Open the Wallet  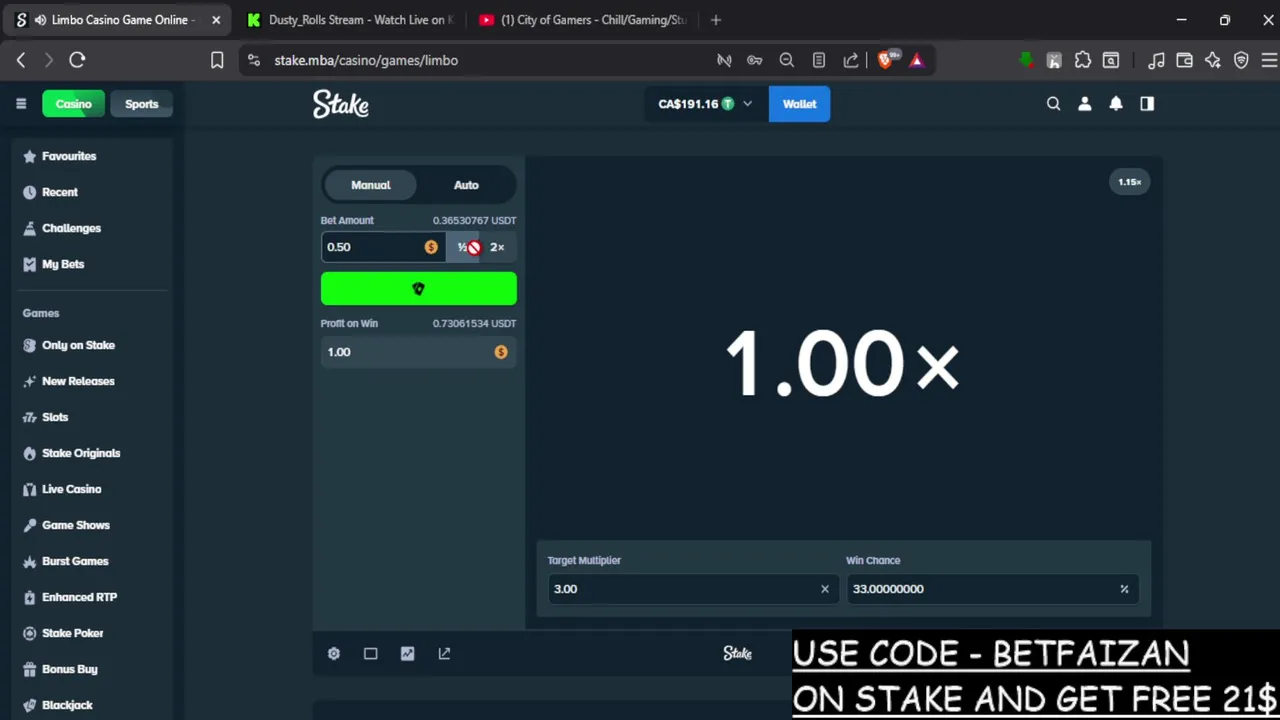point(799,104)
